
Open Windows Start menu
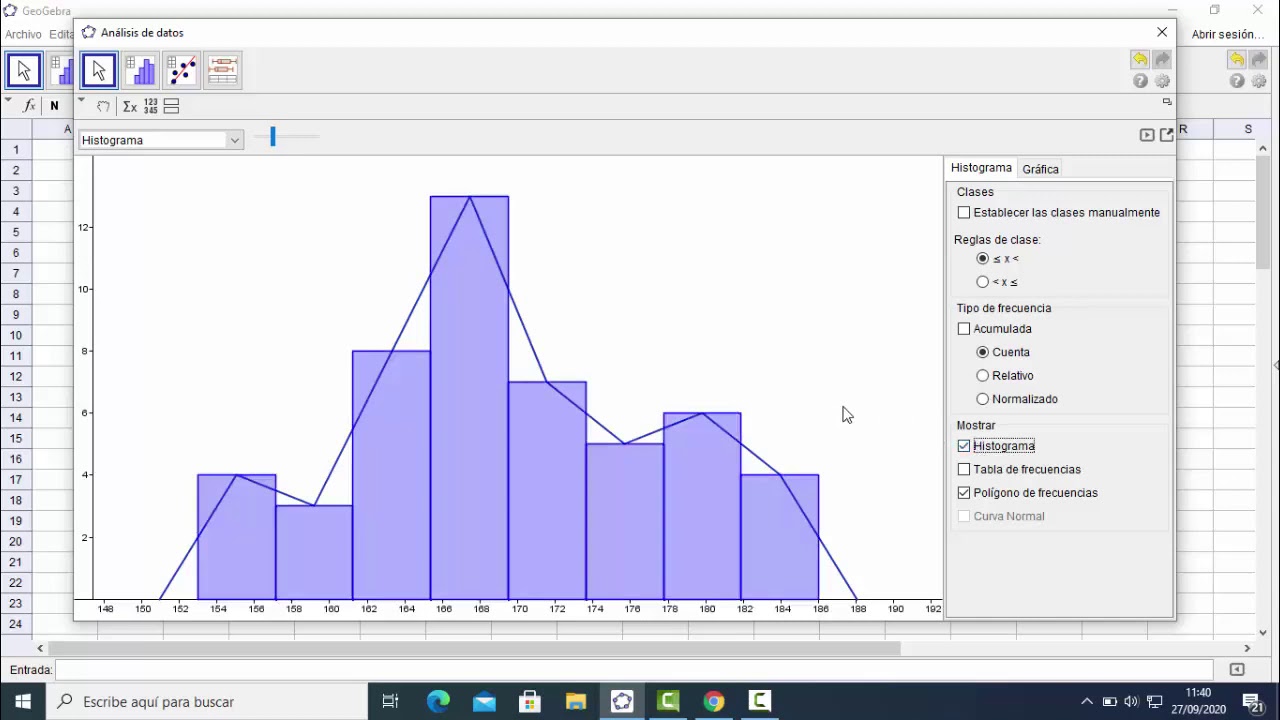[x=23, y=701]
